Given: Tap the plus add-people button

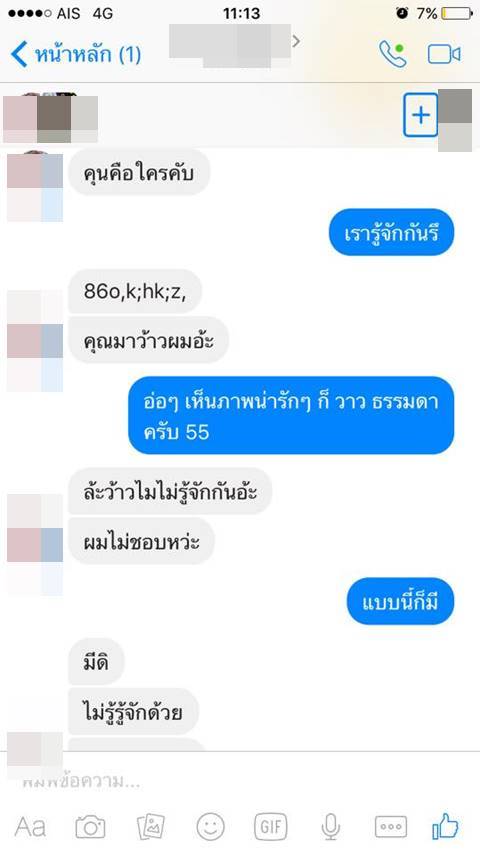Looking at the screenshot, I should (x=421, y=115).
